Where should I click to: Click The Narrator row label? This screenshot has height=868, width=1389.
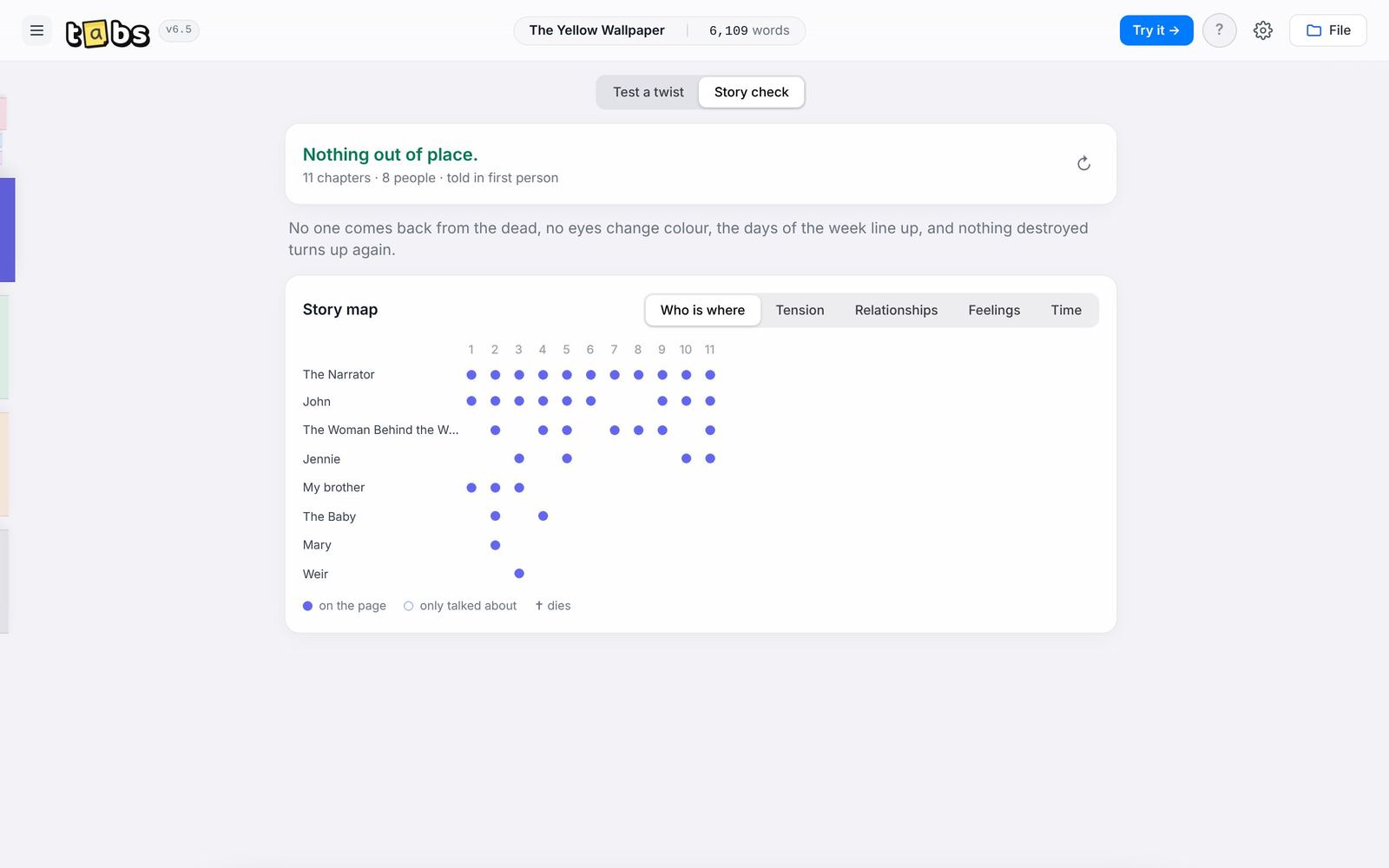click(339, 375)
